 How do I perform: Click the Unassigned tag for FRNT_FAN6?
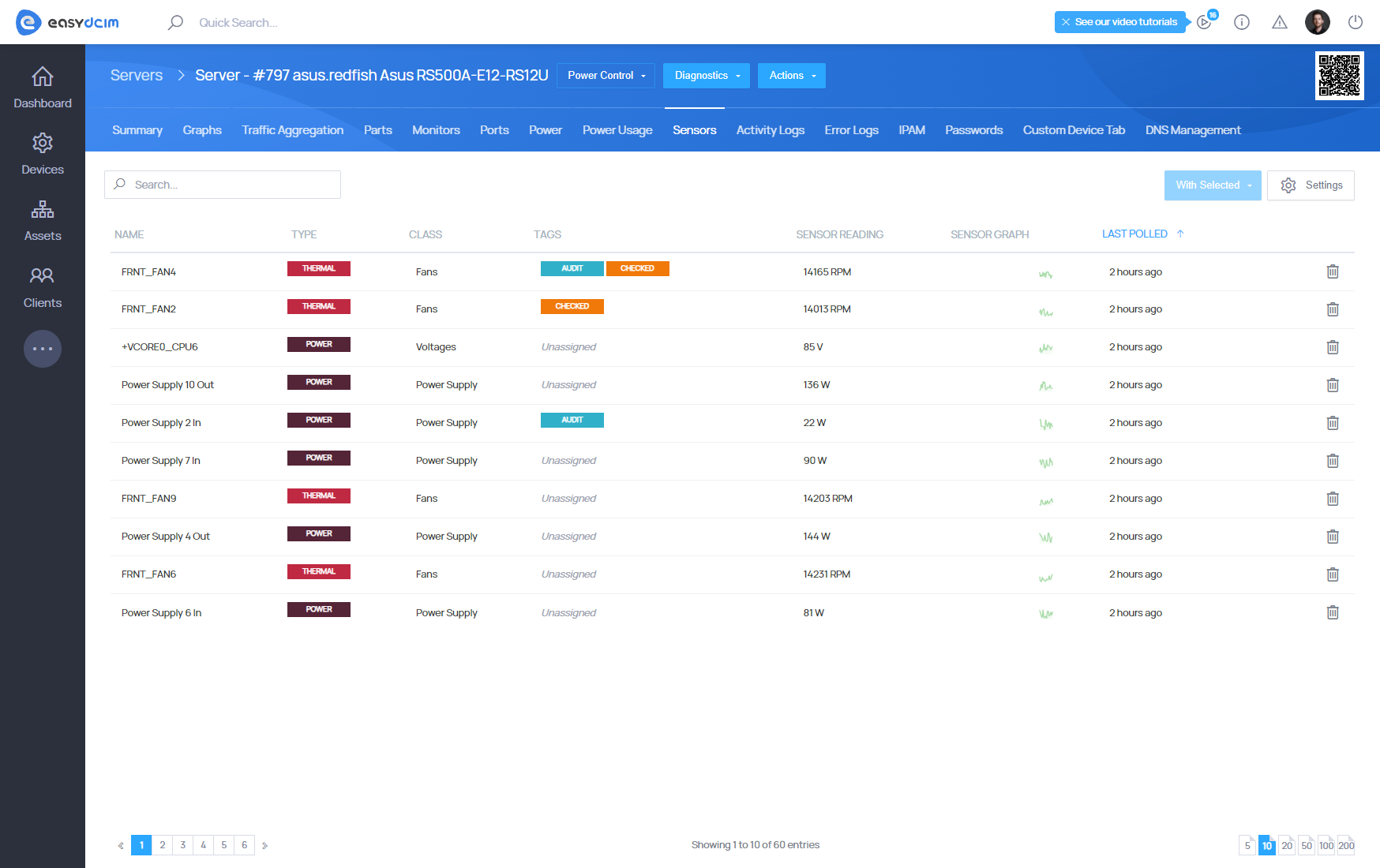click(x=568, y=574)
